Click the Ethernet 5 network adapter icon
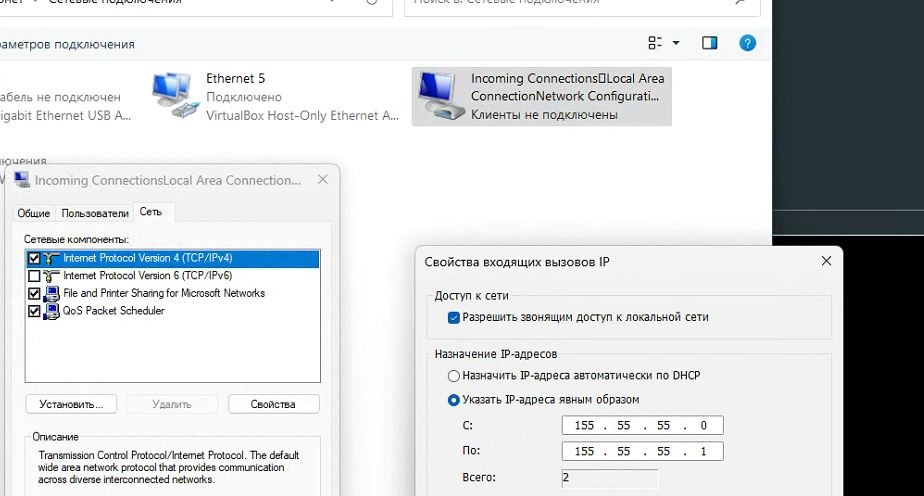The width and height of the screenshot is (924, 496). click(x=176, y=95)
